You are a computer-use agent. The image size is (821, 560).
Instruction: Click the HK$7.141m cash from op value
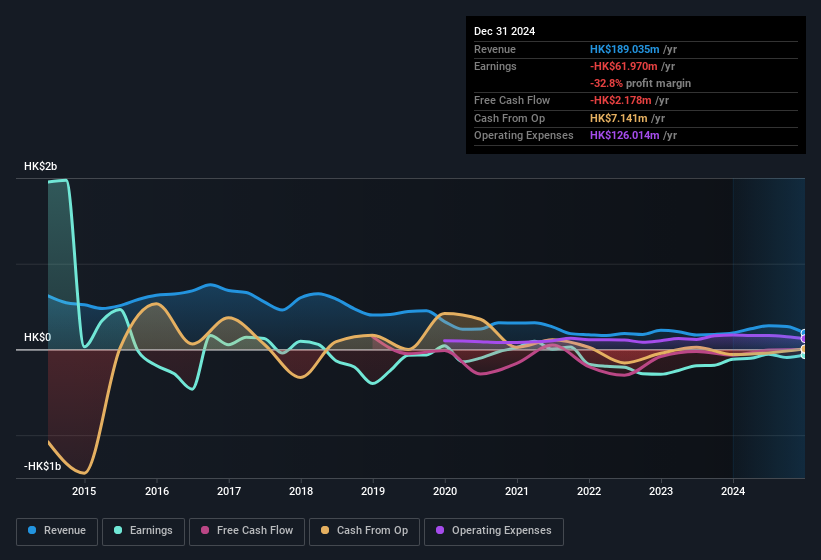click(618, 118)
